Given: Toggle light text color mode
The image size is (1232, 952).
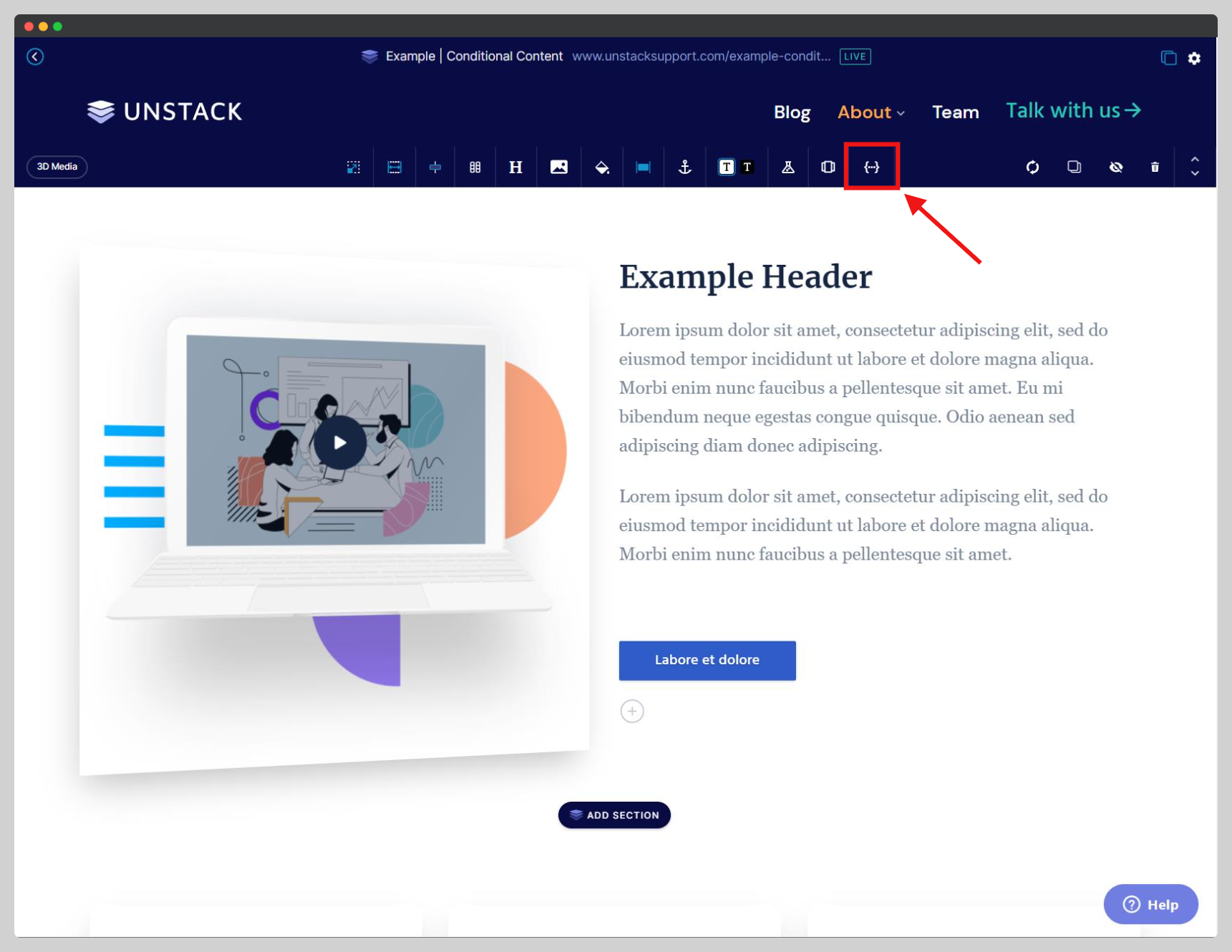Looking at the screenshot, I should tap(747, 167).
